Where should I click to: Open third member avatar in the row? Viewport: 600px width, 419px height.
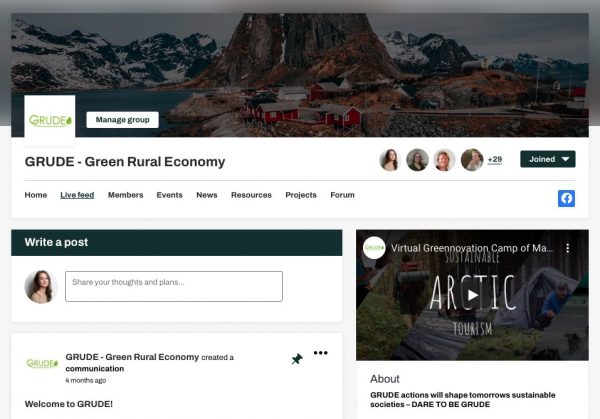pyautogui.click(x=444, y=160)
